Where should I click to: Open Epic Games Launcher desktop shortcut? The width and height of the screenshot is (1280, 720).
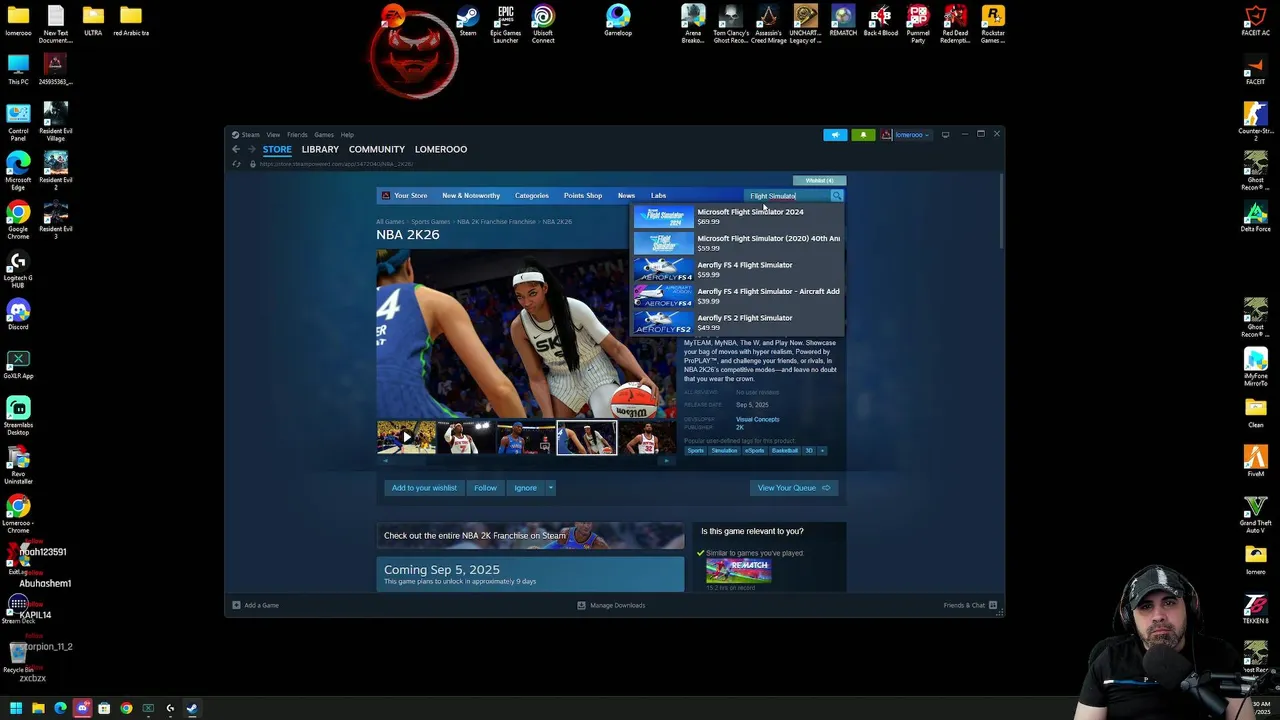[505, 24]
